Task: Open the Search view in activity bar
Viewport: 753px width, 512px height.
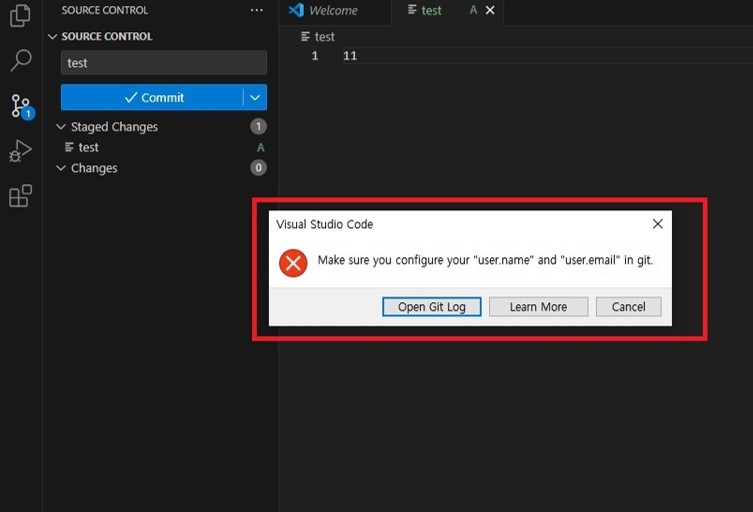Action: click(x=21, y=61)
